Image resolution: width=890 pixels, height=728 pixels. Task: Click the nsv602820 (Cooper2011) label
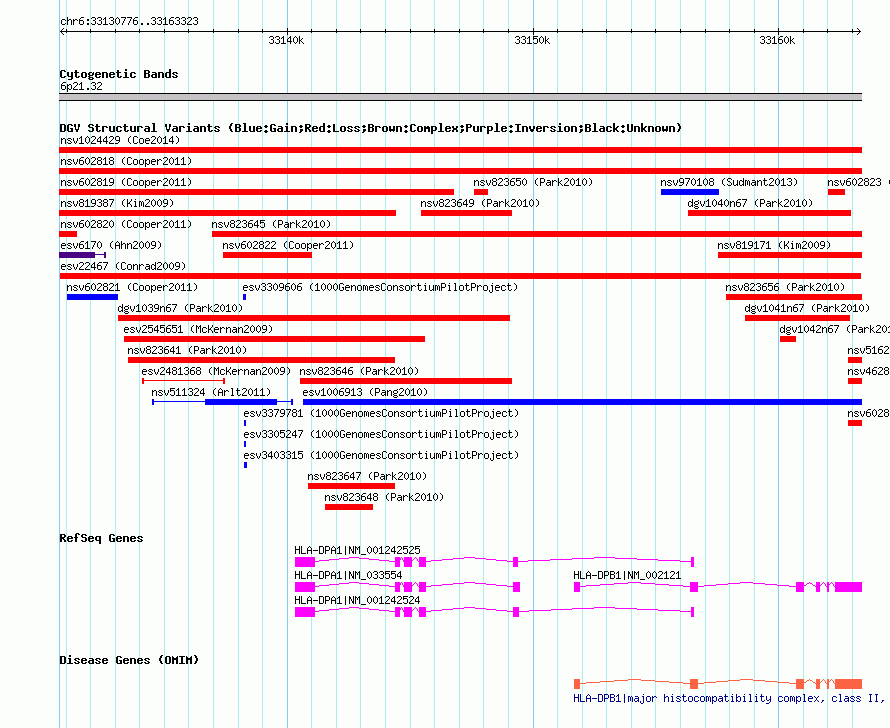(126, 224)
